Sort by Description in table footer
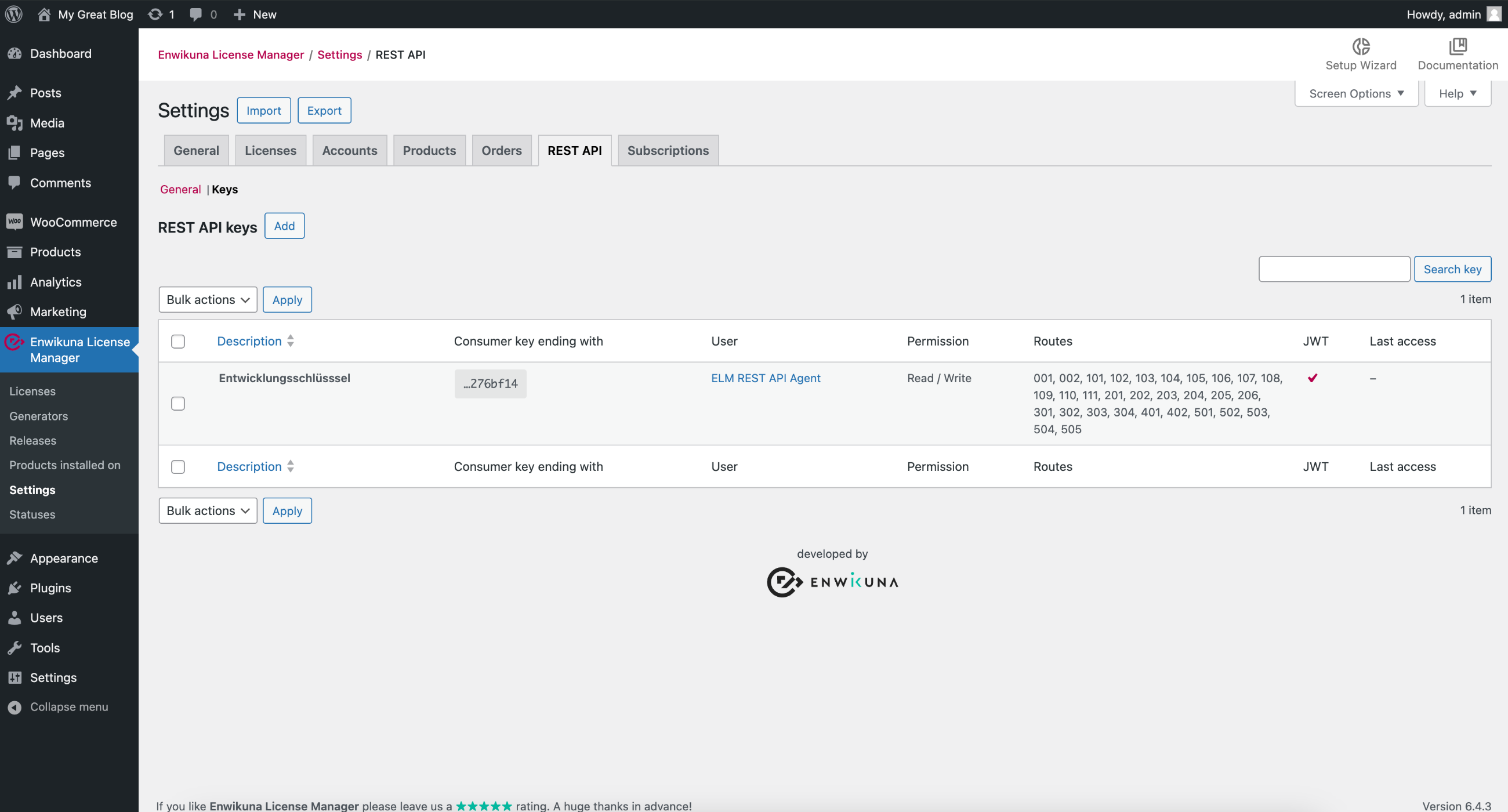Screen dimensions: 1508x812 (x=255, y=466)
